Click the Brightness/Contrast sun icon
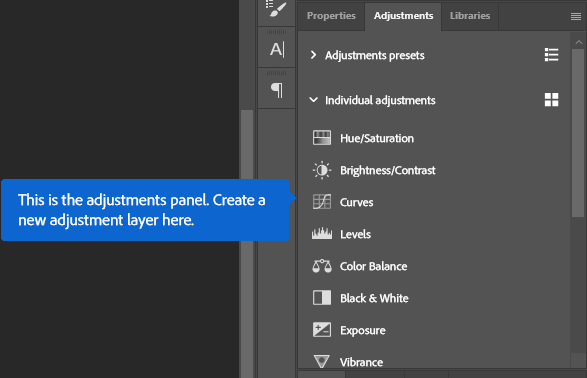Screen dimensions: 587x378 click(x=322, y=170)
